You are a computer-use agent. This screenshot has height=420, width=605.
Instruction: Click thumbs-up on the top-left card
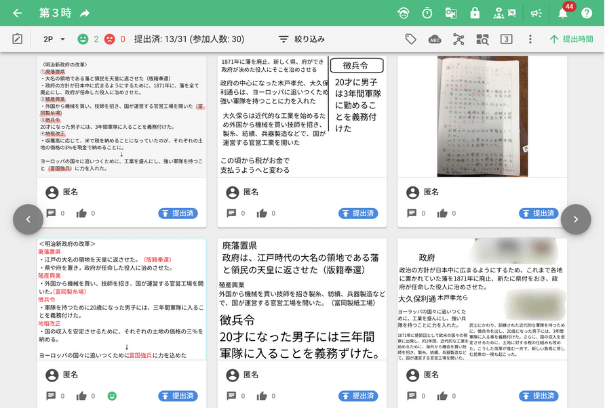pyautogui.click(x=80, y=213)
